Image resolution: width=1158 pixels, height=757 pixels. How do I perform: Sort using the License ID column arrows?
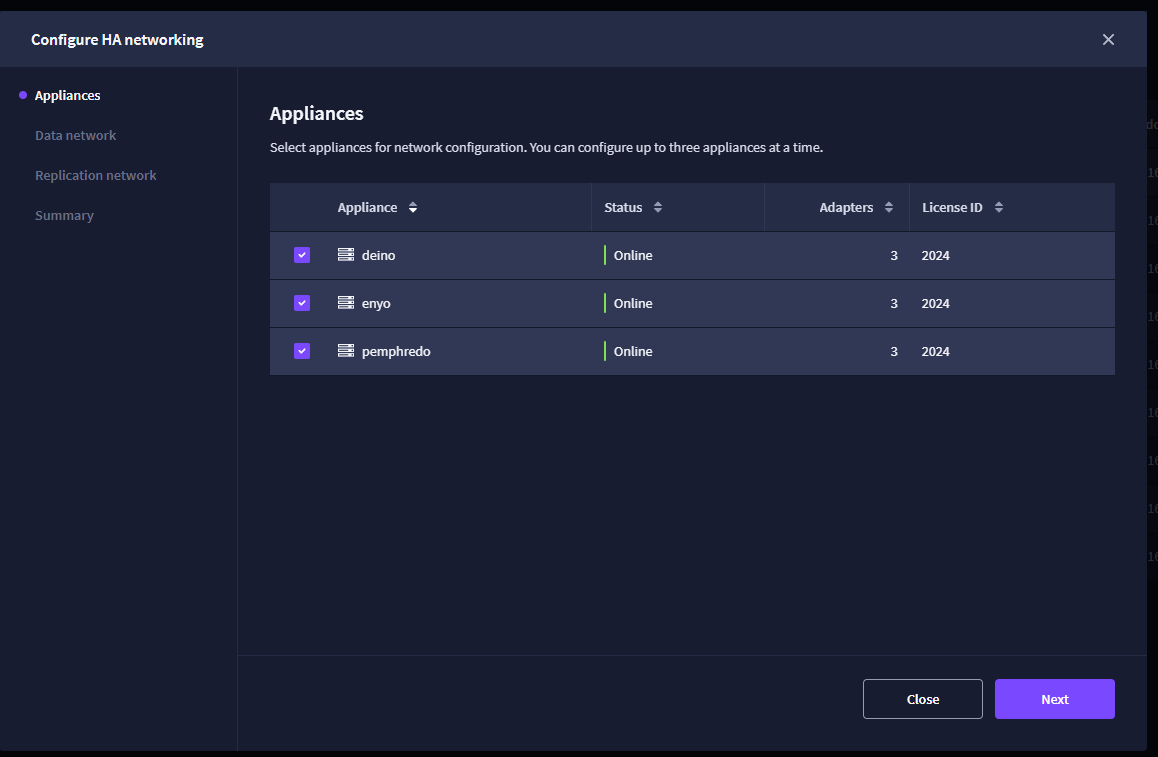998,208
